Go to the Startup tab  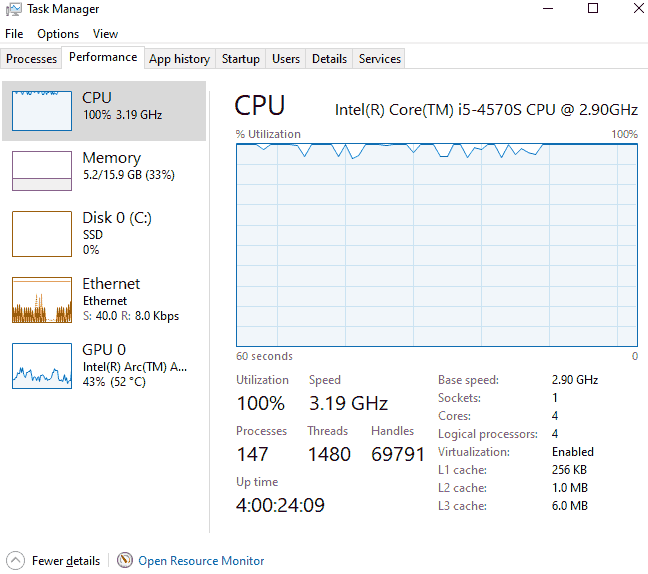click(x=241, y=59)
